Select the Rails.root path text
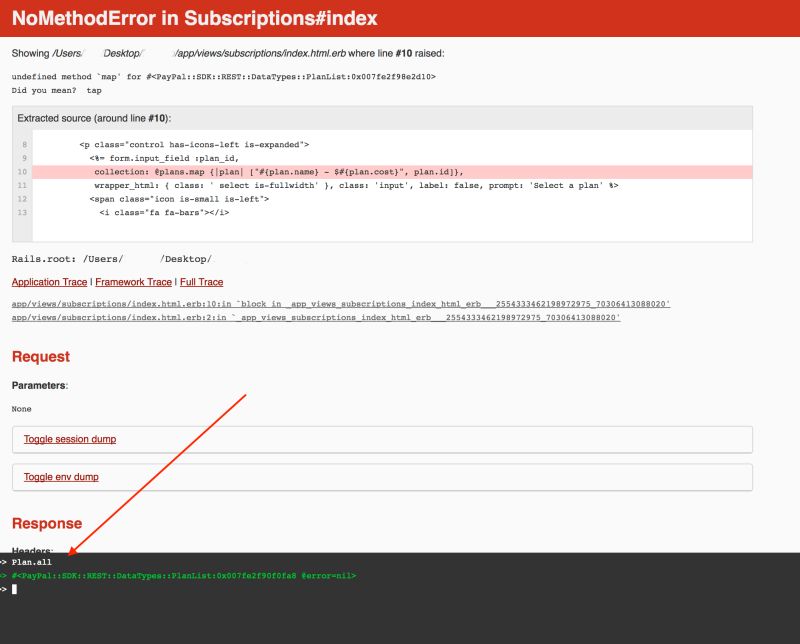This screenshot has height=644, width=800. [110, 257]
